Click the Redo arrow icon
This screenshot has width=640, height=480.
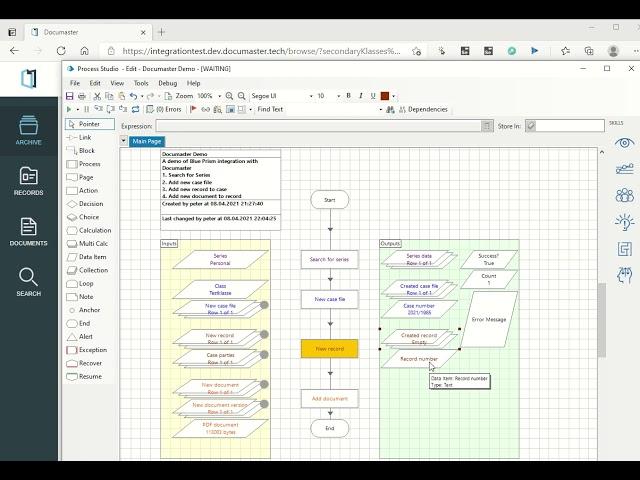point(150,96)
